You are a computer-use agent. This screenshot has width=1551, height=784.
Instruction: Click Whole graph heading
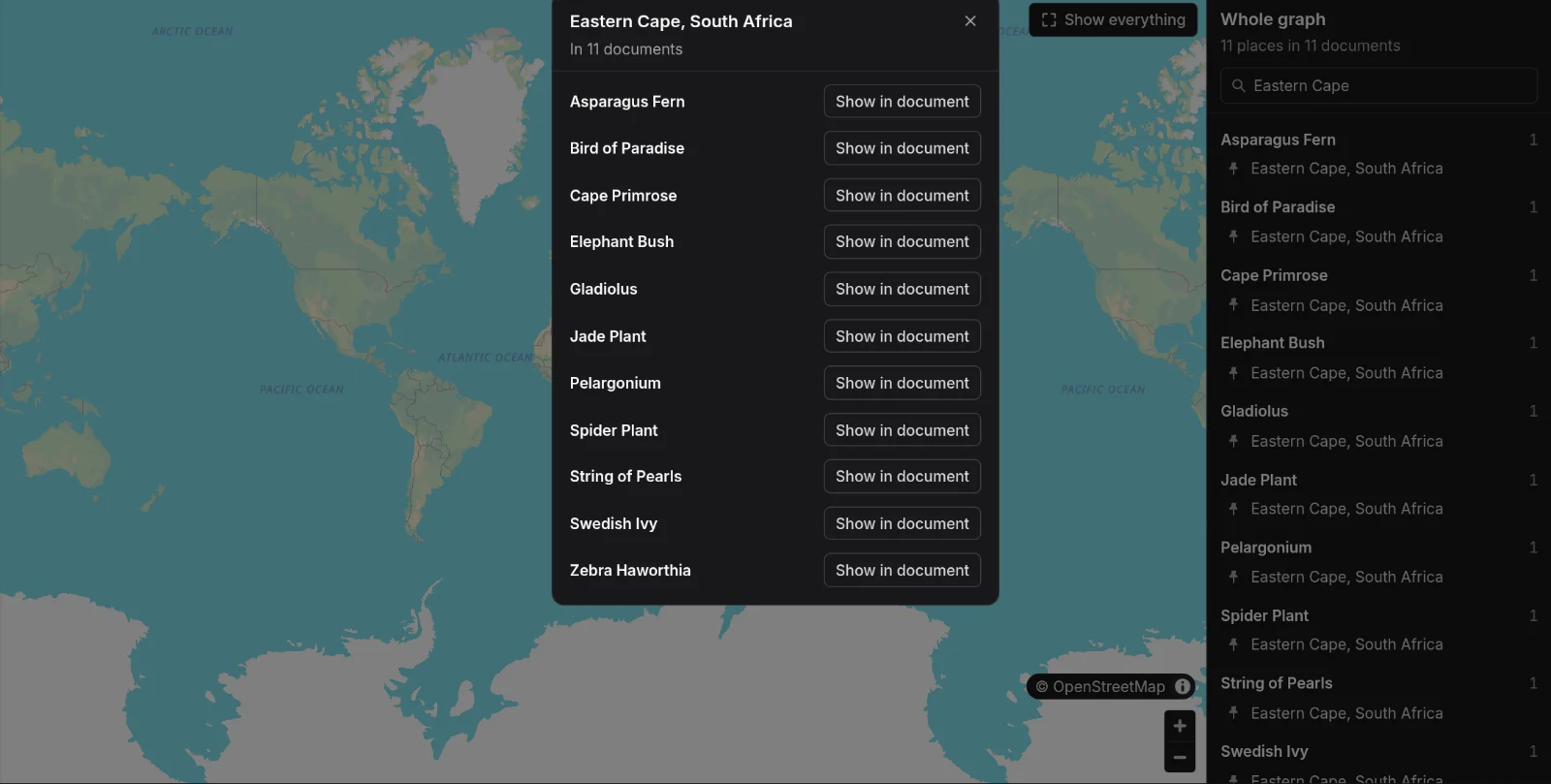[1273, 19]
